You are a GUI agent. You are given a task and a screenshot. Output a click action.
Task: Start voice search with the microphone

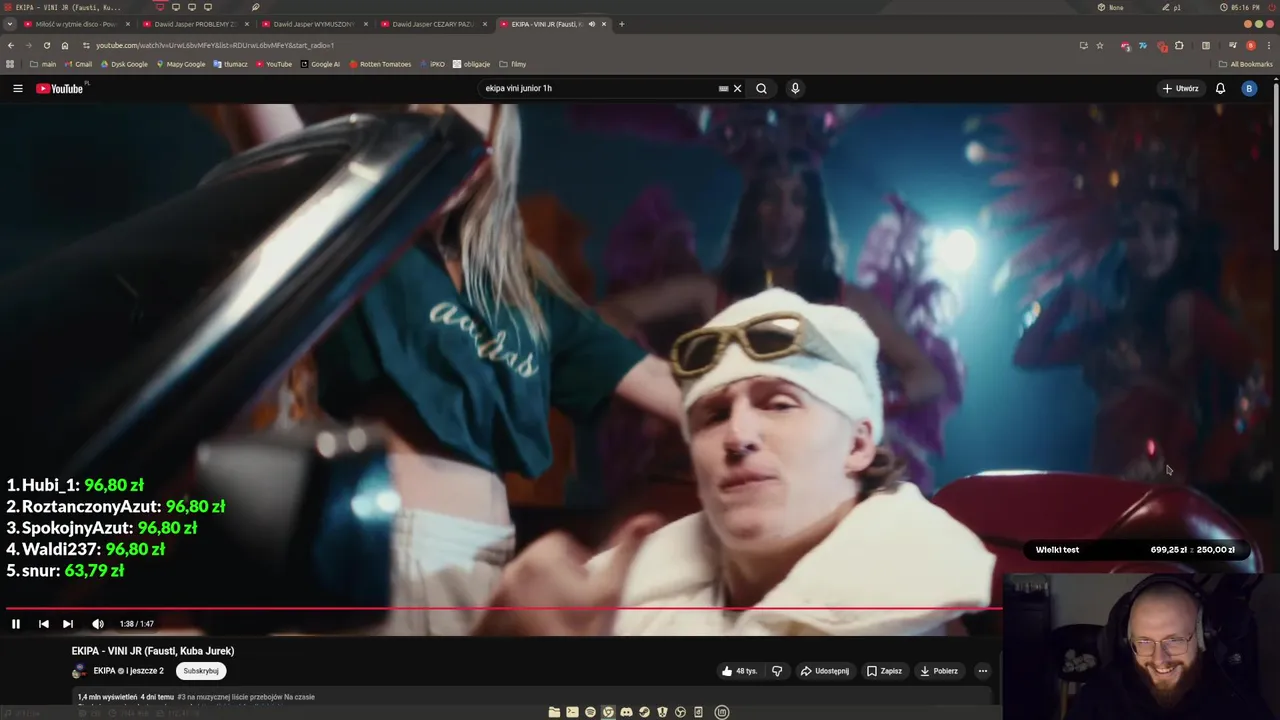795,88
